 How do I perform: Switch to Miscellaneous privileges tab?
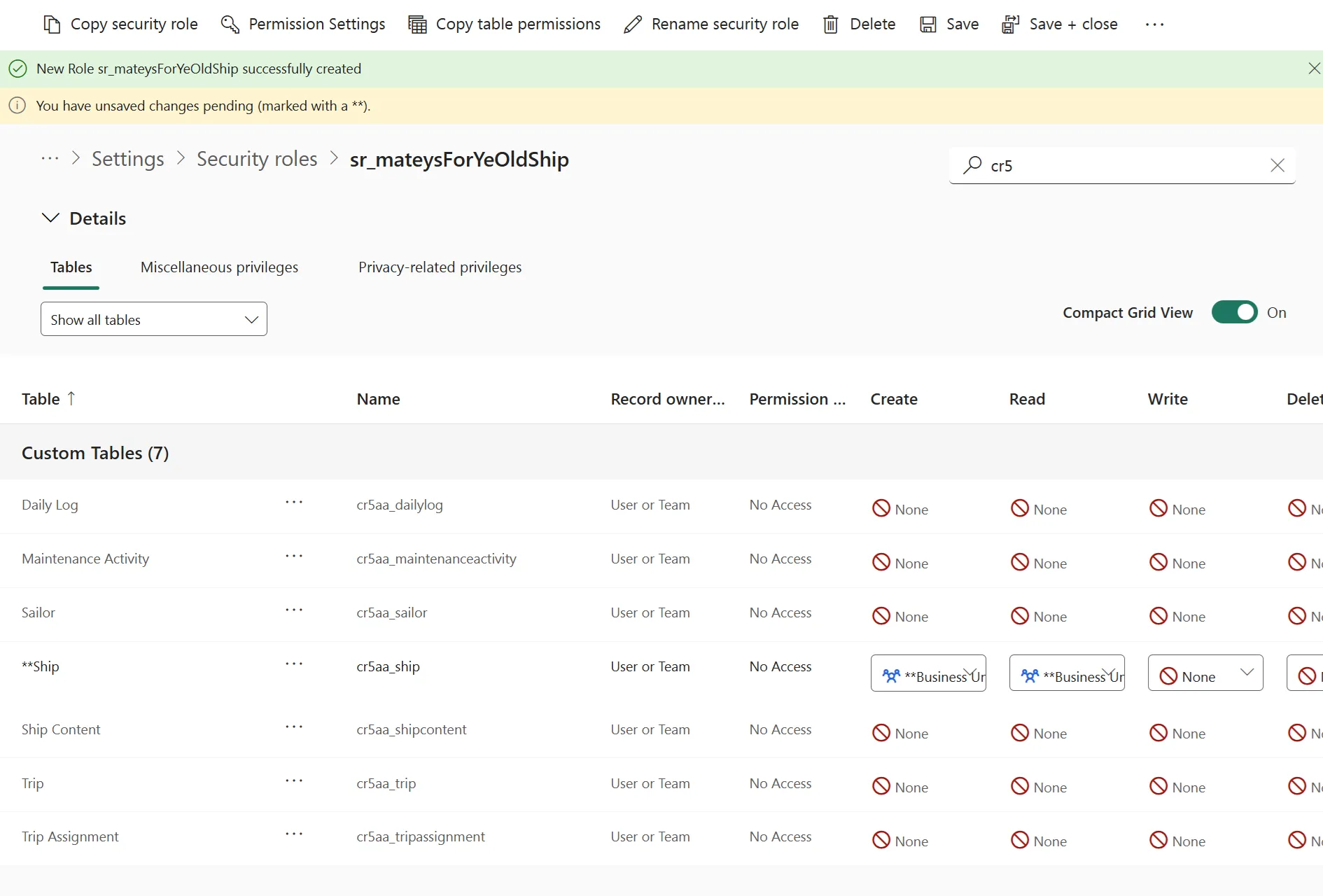[x=219, y=267]
